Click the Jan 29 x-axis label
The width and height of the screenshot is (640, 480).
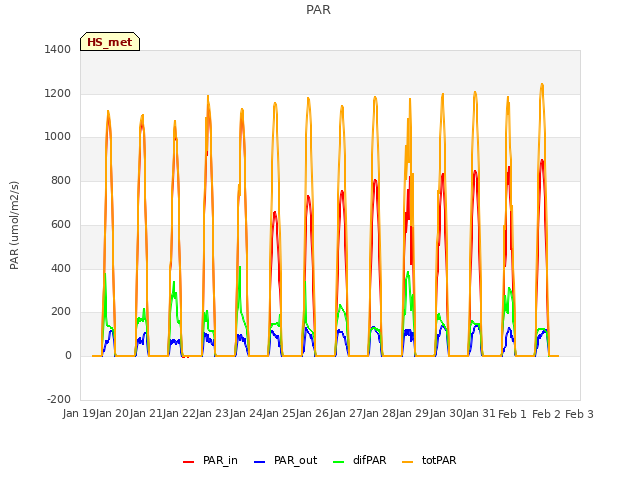(x=412, y=413)
